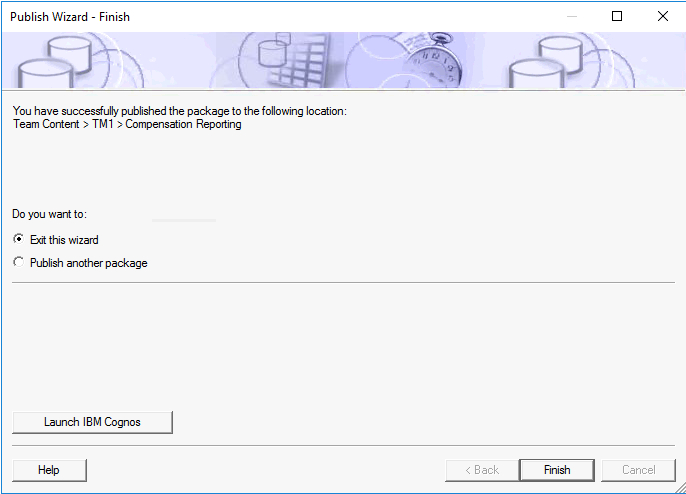
Task: Click the Exit this wizard label text
Action: (64, 240)
